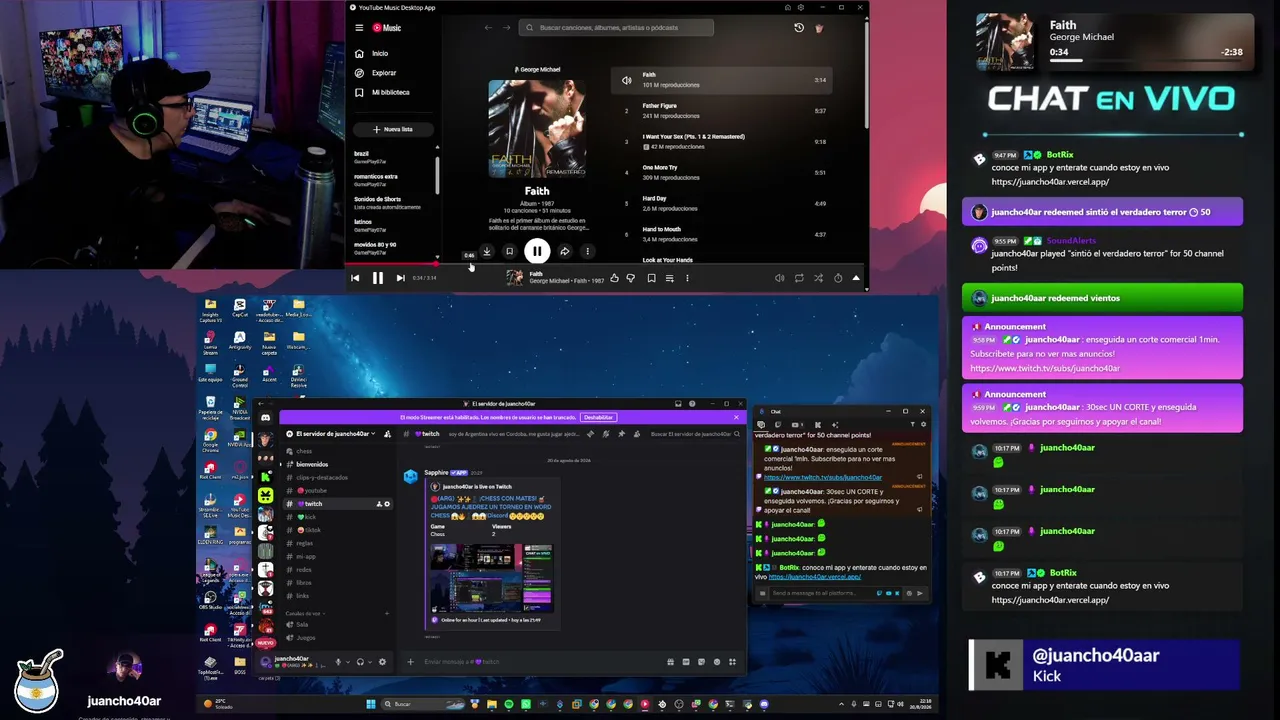
Task: Open headphone output options arrow in Discord
Action: click(x=368, y=662)
